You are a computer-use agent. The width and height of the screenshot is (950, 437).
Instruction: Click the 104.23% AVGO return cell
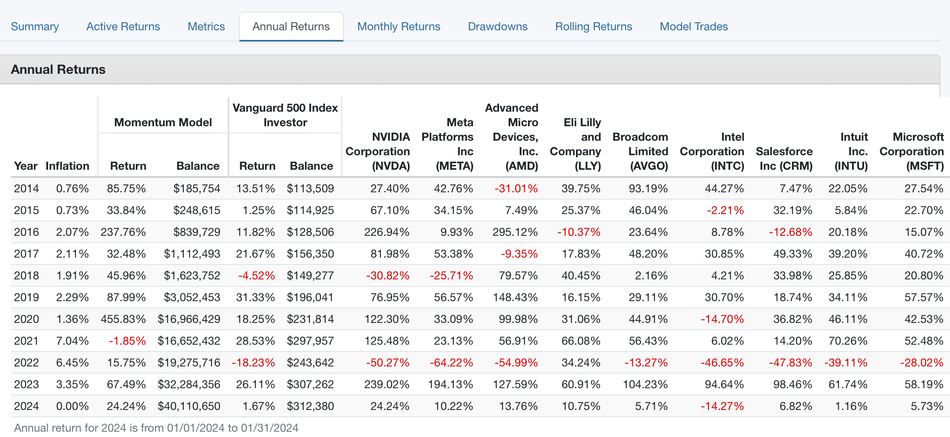pyautogui.click(x=646, y=385)
